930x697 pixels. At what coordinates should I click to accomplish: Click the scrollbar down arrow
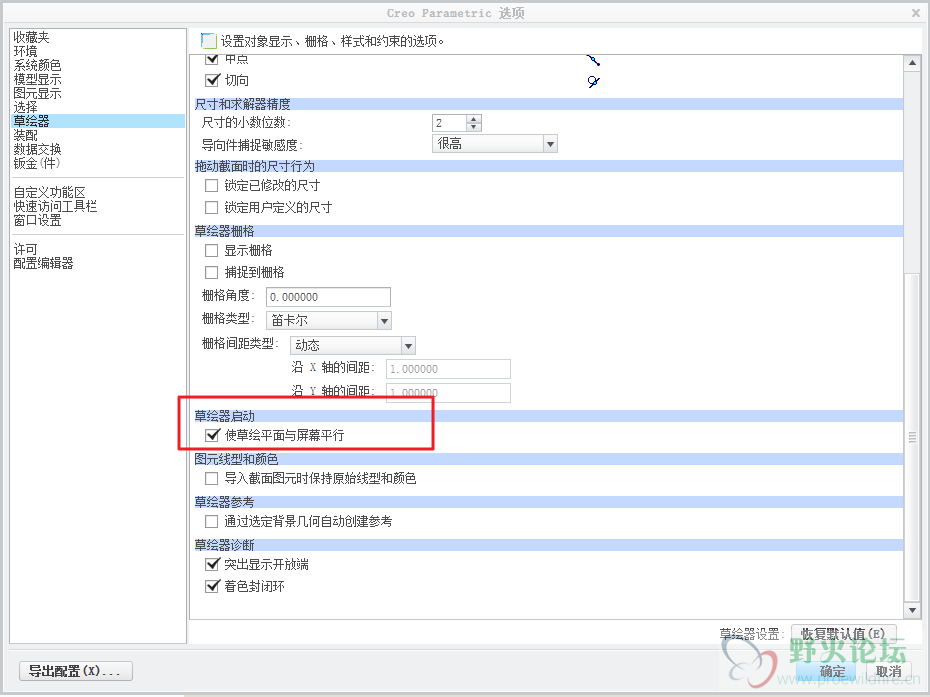[x=912, y=610]
